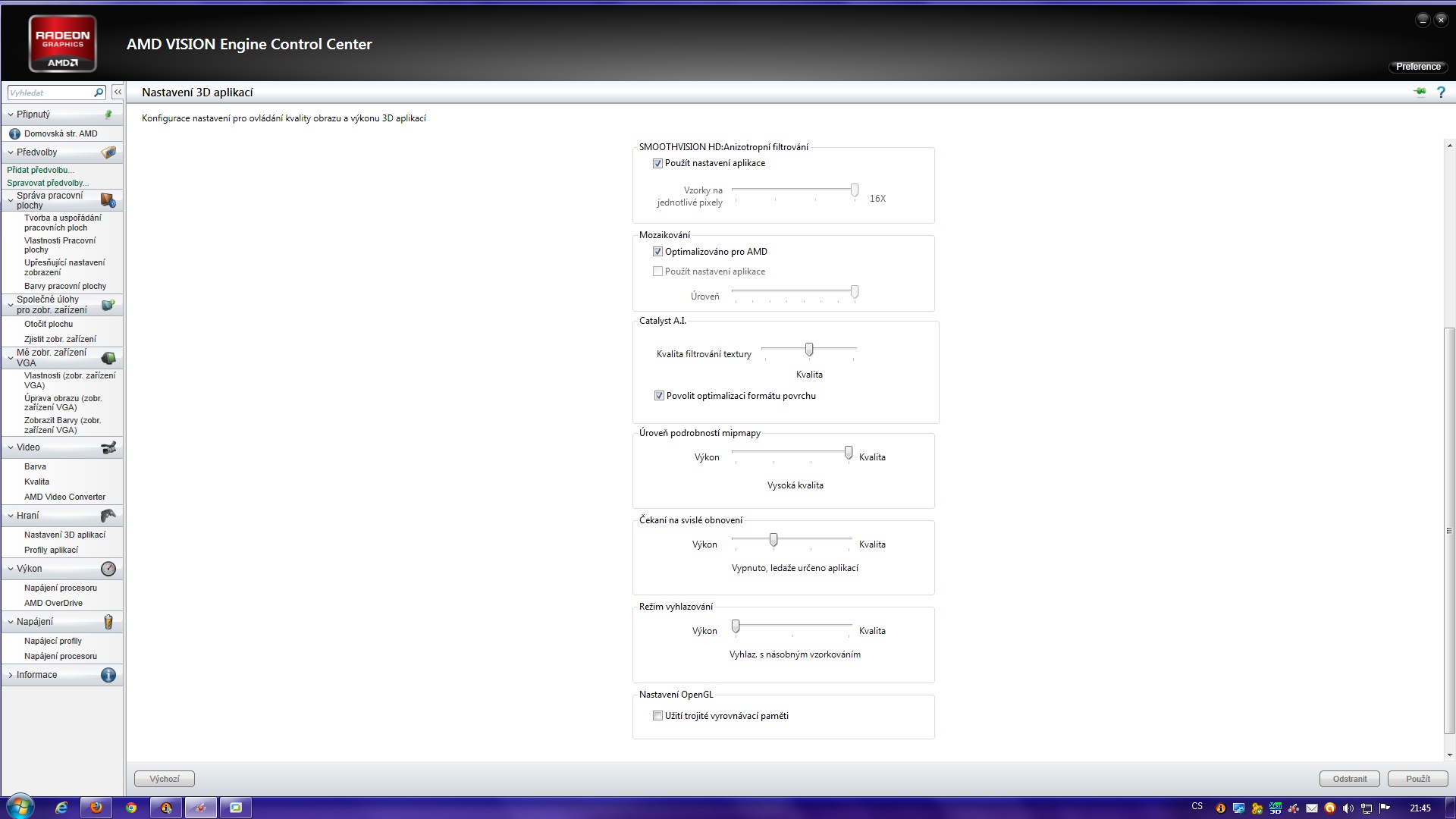This screenshot has width=1456, height=819.
Task: Click the volume speaker tray icon
Action: pos(1348,808)
